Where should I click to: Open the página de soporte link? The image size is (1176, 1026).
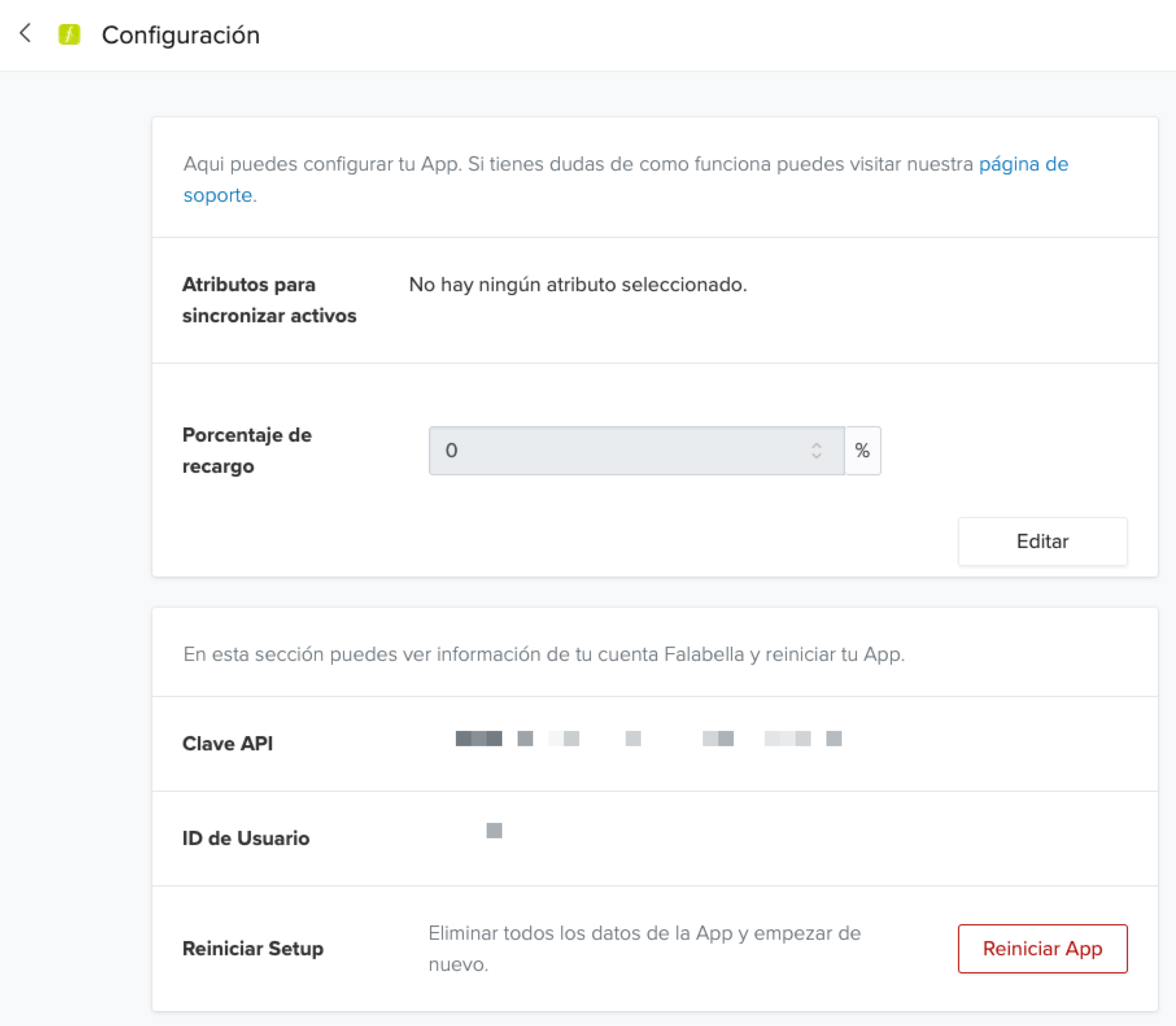[1022, 164]
